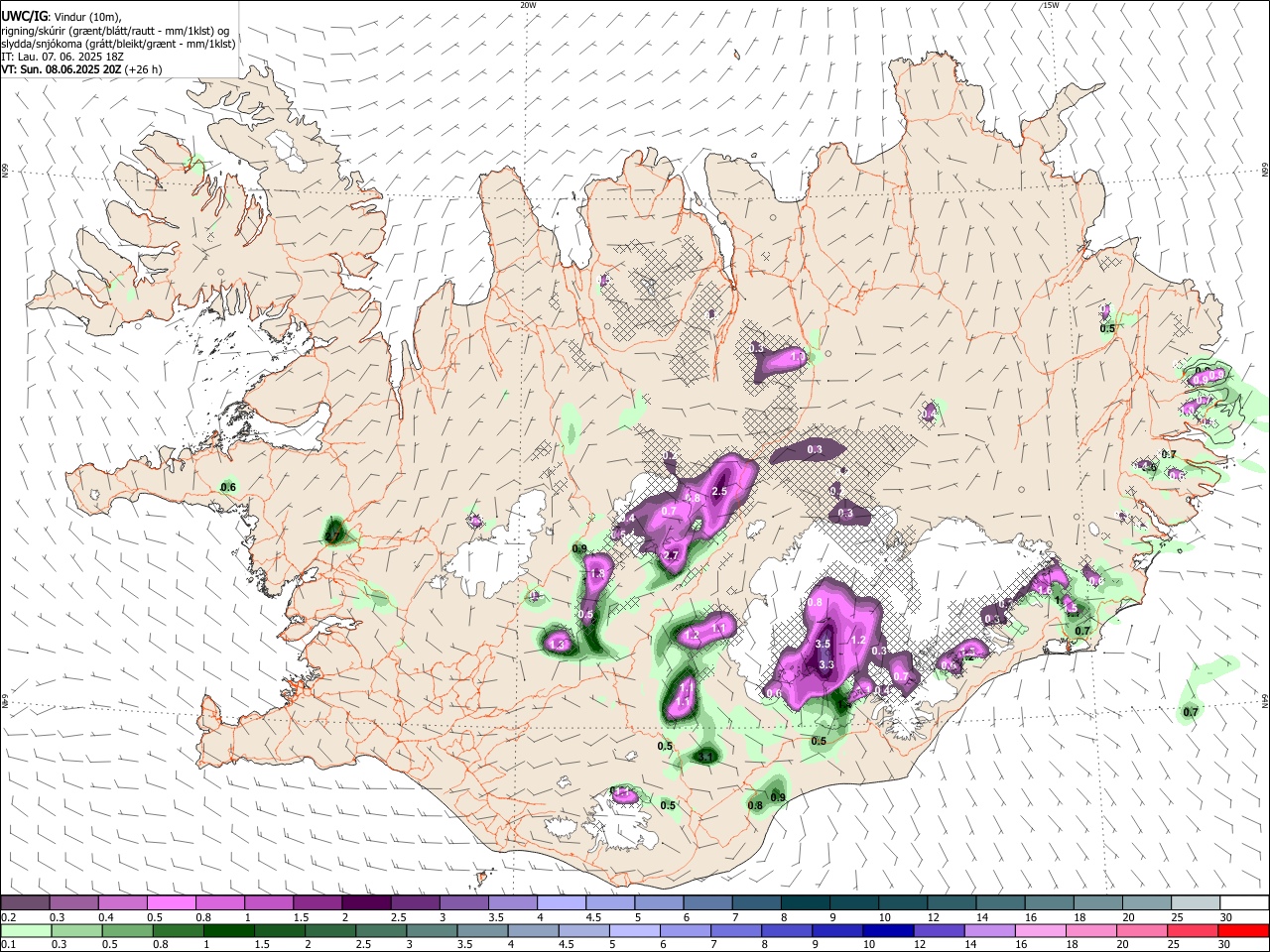This screenshot has width=1270, height=952.
Task: Click the 3.5 snowfall value on map
Action: pyautogui.click(x=823, y=644)
